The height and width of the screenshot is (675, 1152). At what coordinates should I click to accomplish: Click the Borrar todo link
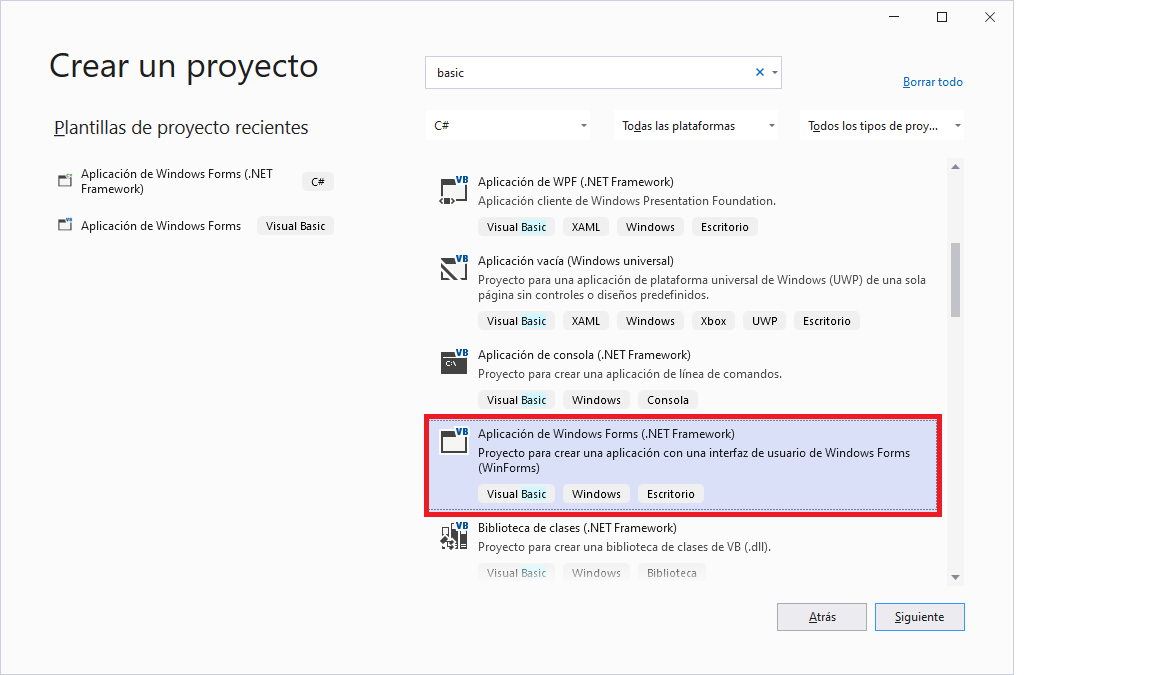click(932, 81)
